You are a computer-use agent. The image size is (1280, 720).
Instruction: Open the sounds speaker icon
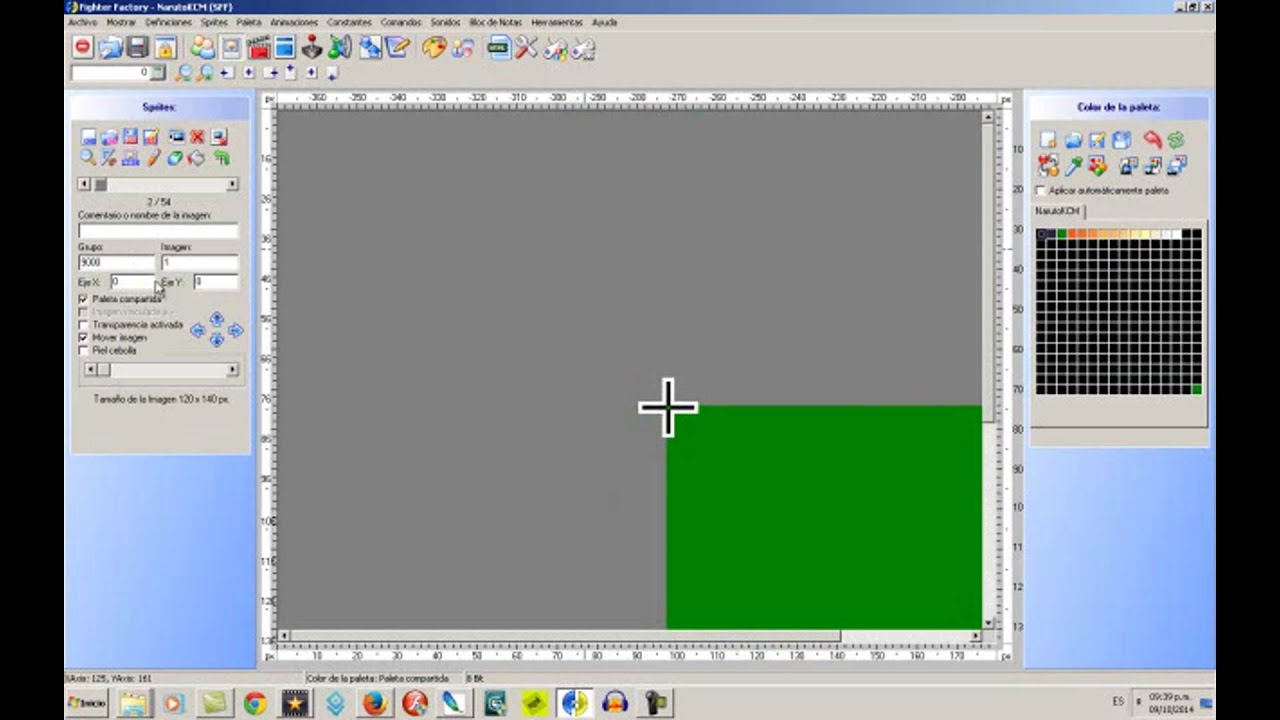[340, 47]
